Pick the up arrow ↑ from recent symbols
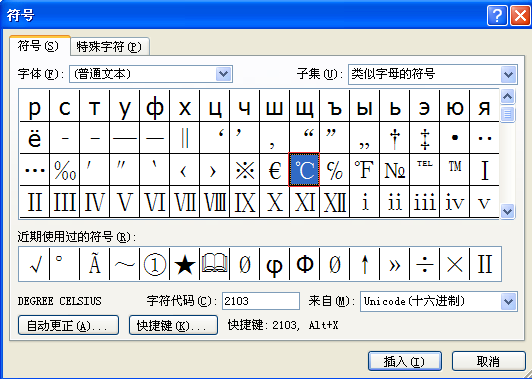The width and height of the screenshot is (532, 379). 364,264
